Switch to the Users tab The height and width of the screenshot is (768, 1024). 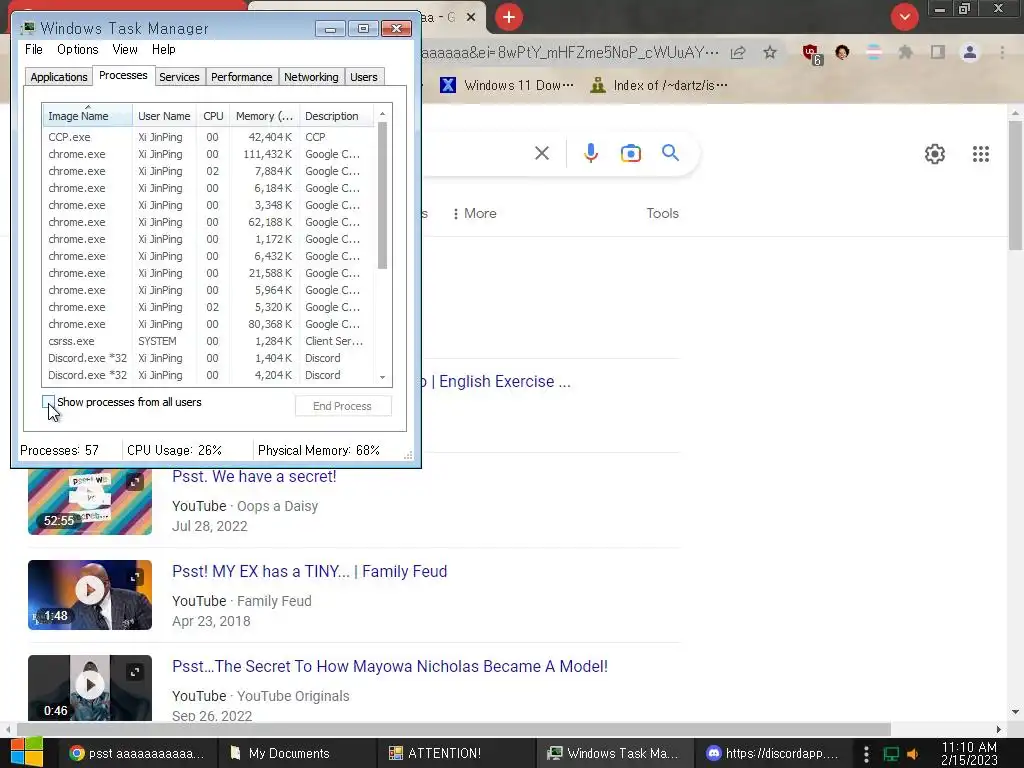(364, 77)
